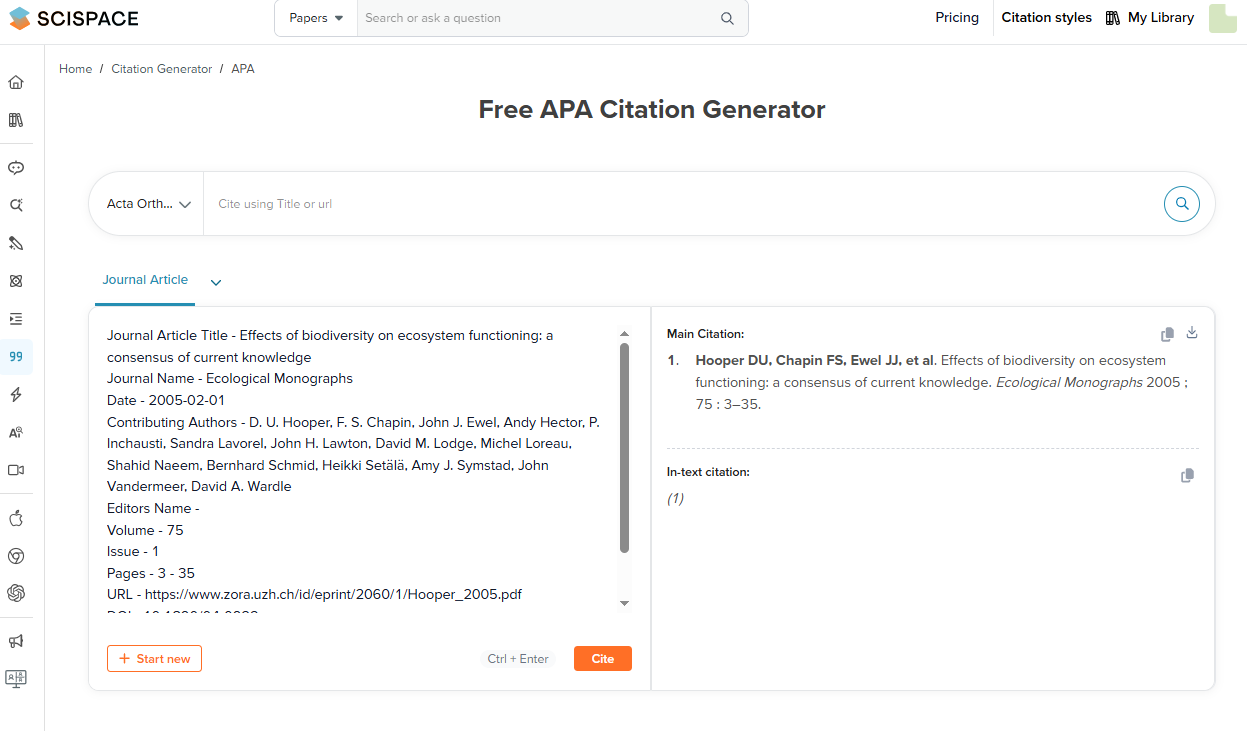Screen dimensions: 1247x731
Task: Expand the source type chevron
Action: (x=216, y=282)
